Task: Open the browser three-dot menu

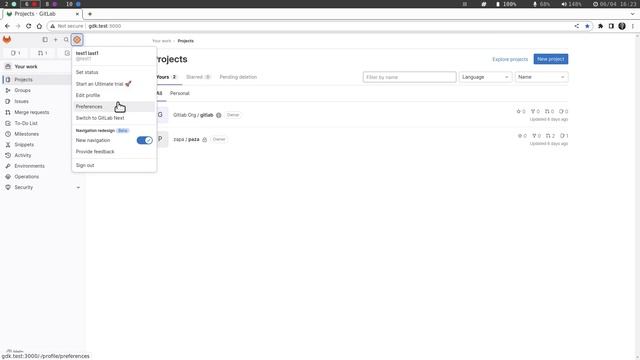Action: pos(633,26)
